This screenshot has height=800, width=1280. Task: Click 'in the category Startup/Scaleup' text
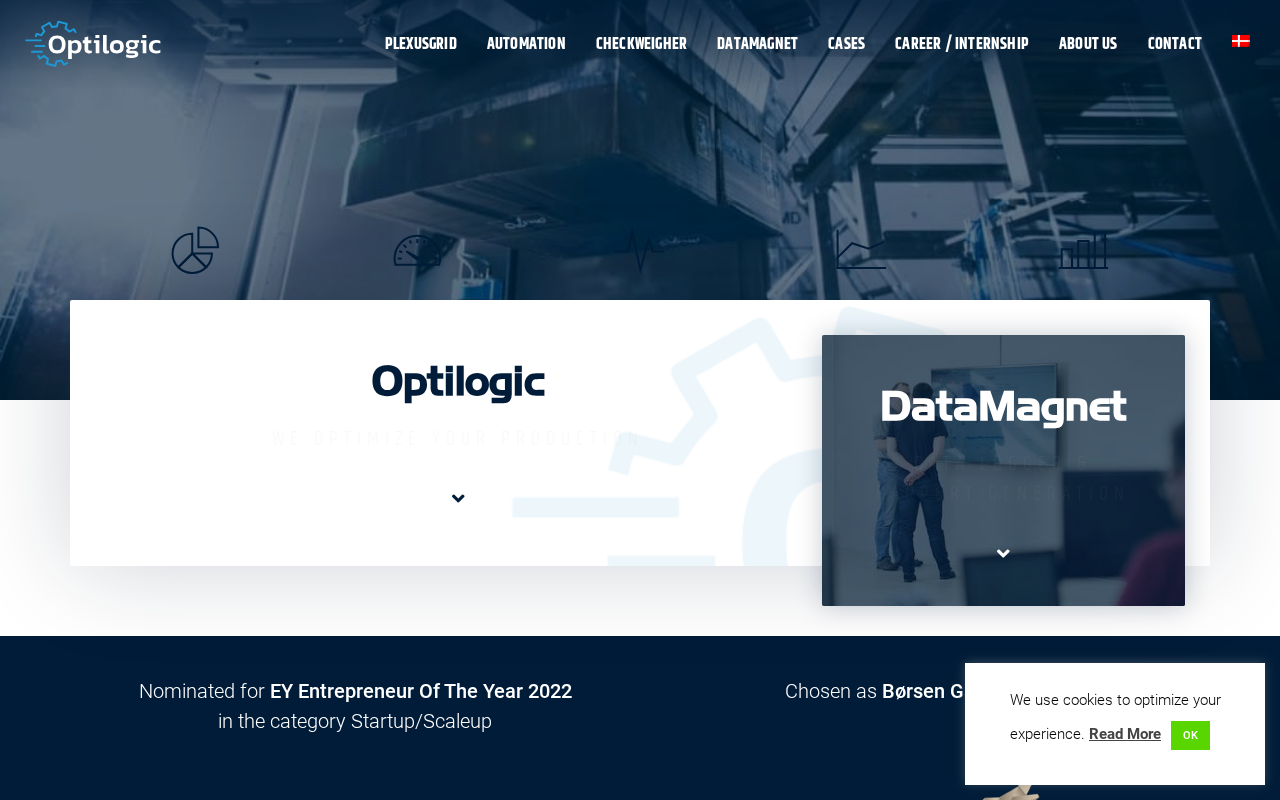click(x=355, y=721)
